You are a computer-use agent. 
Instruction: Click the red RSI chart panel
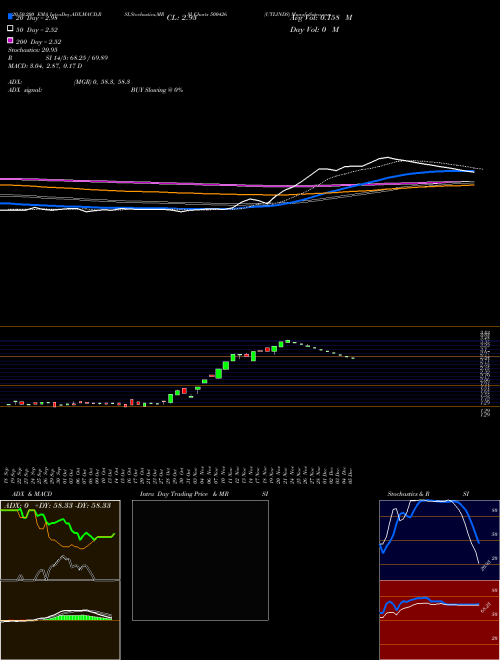(x=439, y=620)
